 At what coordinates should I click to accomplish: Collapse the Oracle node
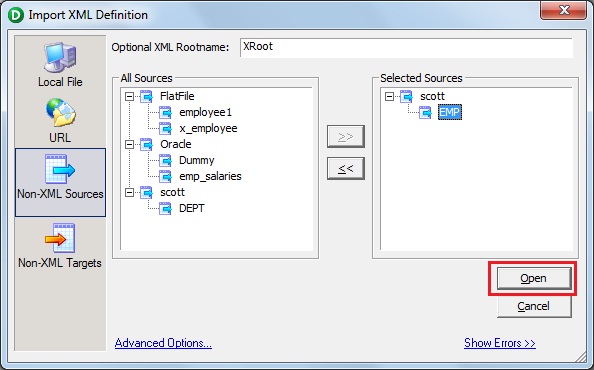130,145
